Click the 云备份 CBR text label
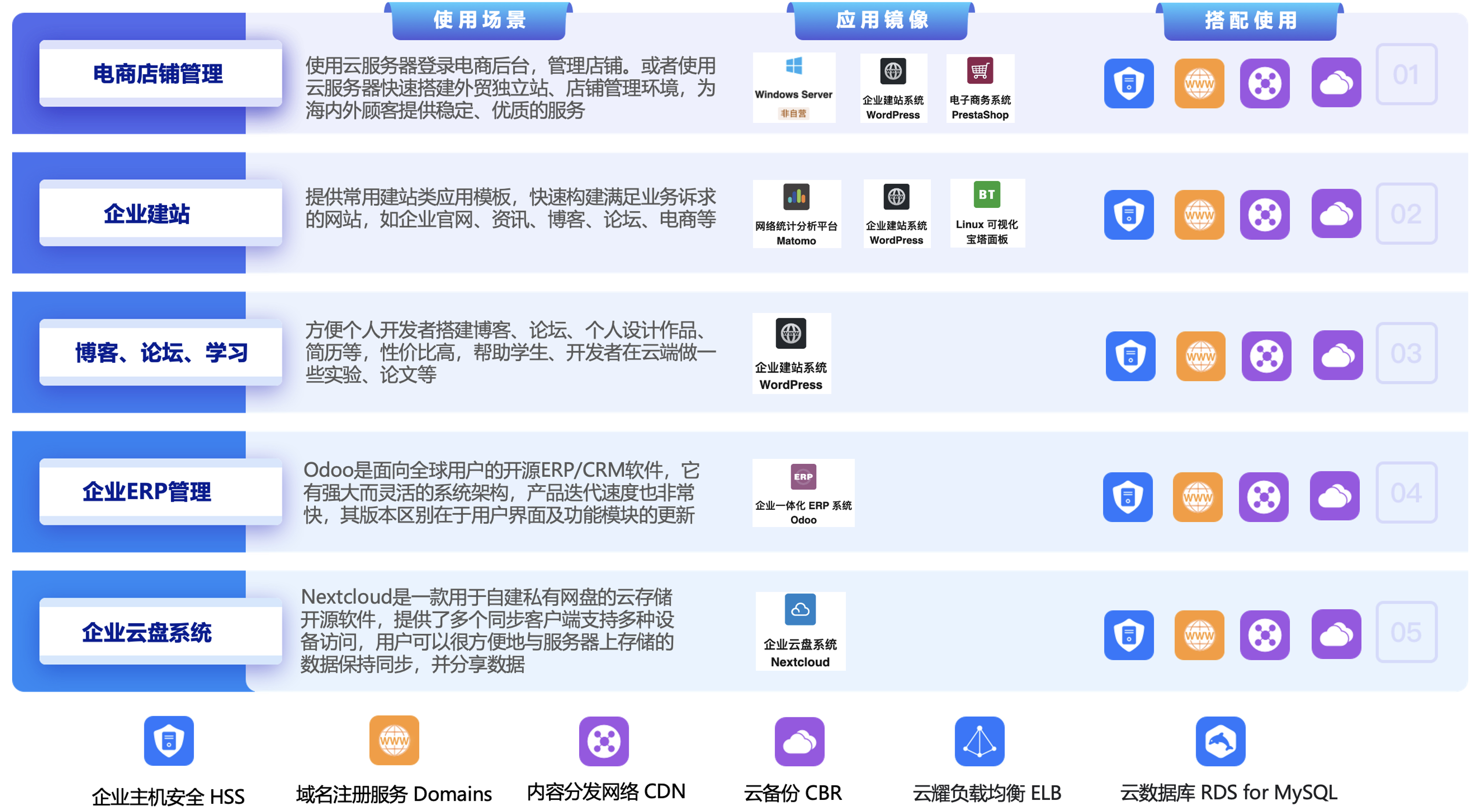 pyautogui.click(x=793, y=793)
